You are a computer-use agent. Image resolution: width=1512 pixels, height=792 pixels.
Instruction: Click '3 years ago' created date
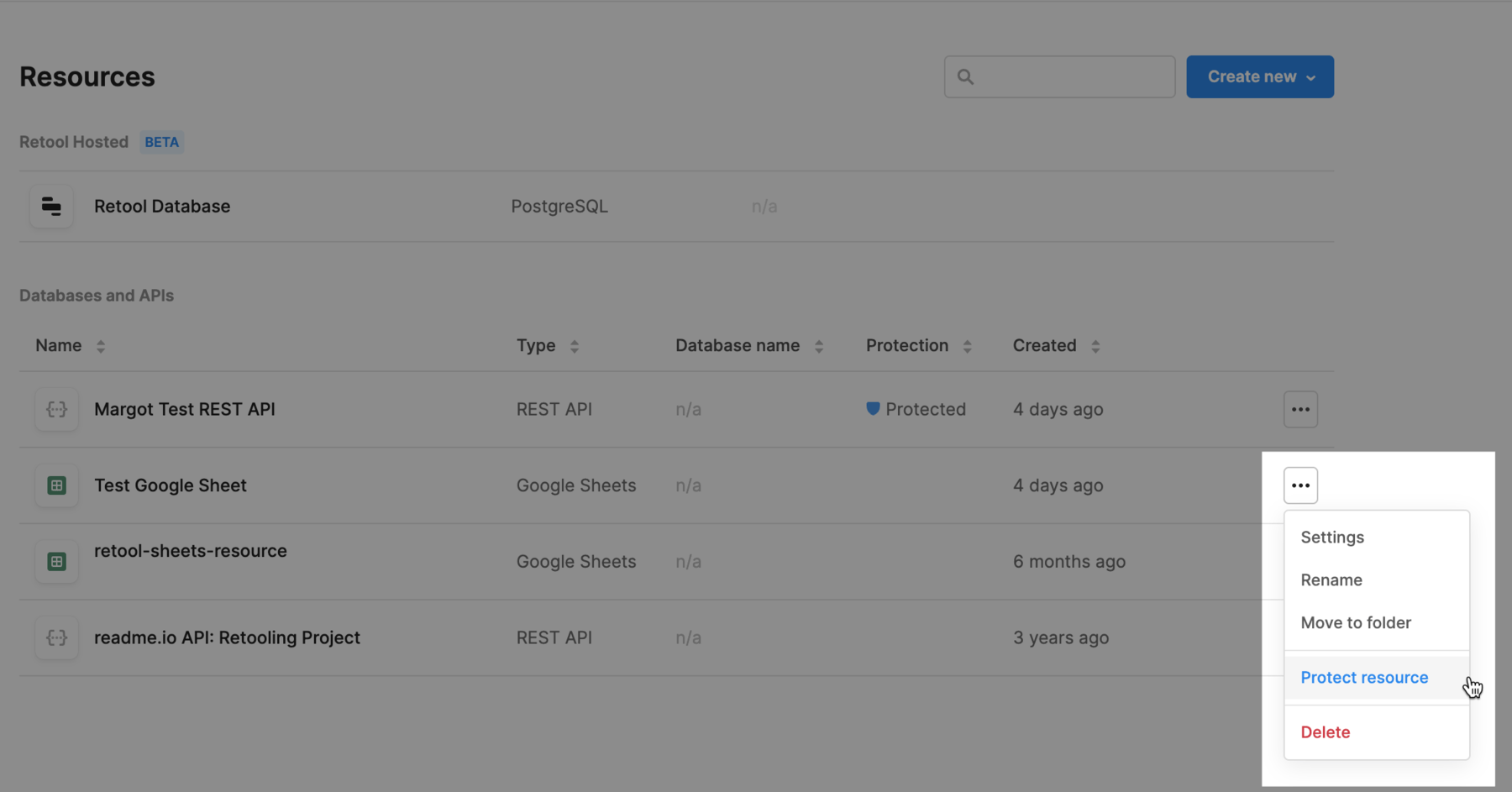(x=1060, y=637)
